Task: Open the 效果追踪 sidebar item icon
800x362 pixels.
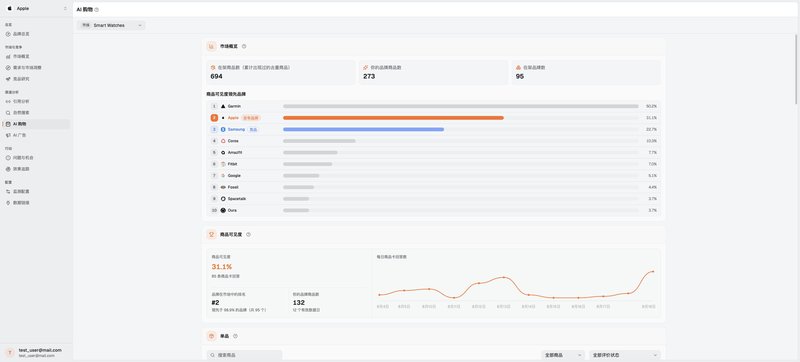Action: point(8,169)
